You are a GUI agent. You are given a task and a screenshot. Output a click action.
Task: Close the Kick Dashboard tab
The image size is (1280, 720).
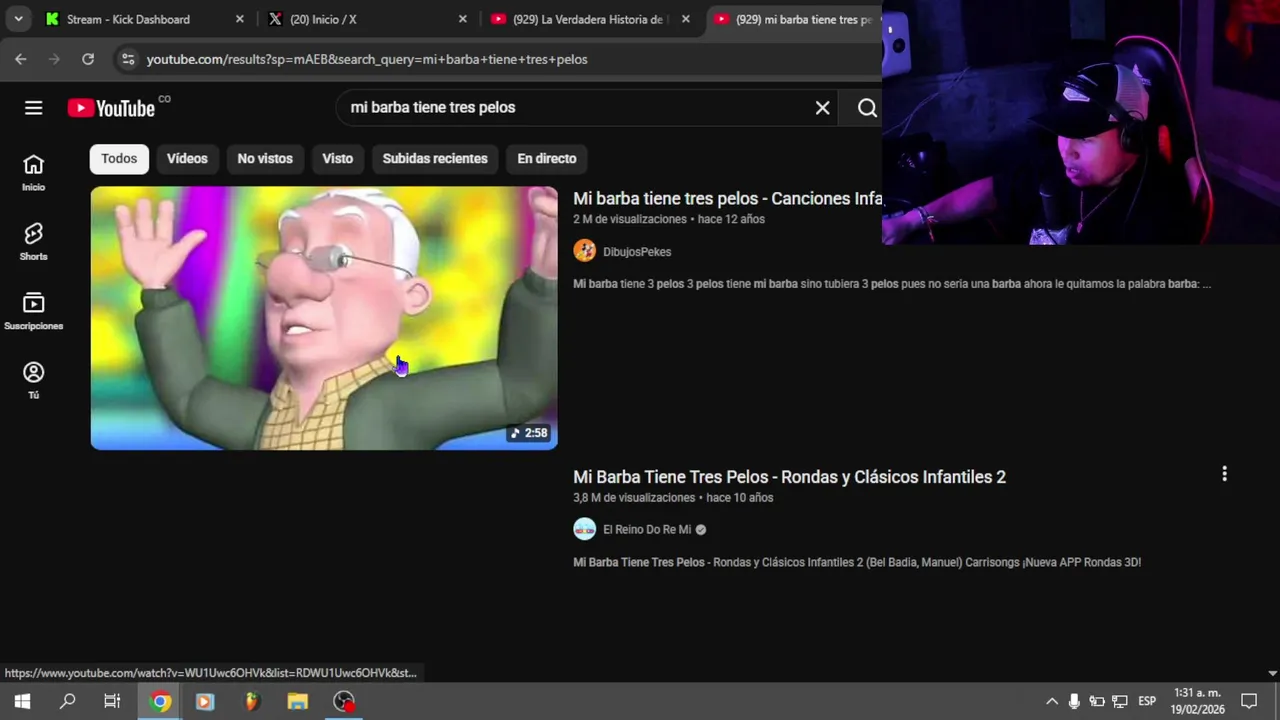239,19
